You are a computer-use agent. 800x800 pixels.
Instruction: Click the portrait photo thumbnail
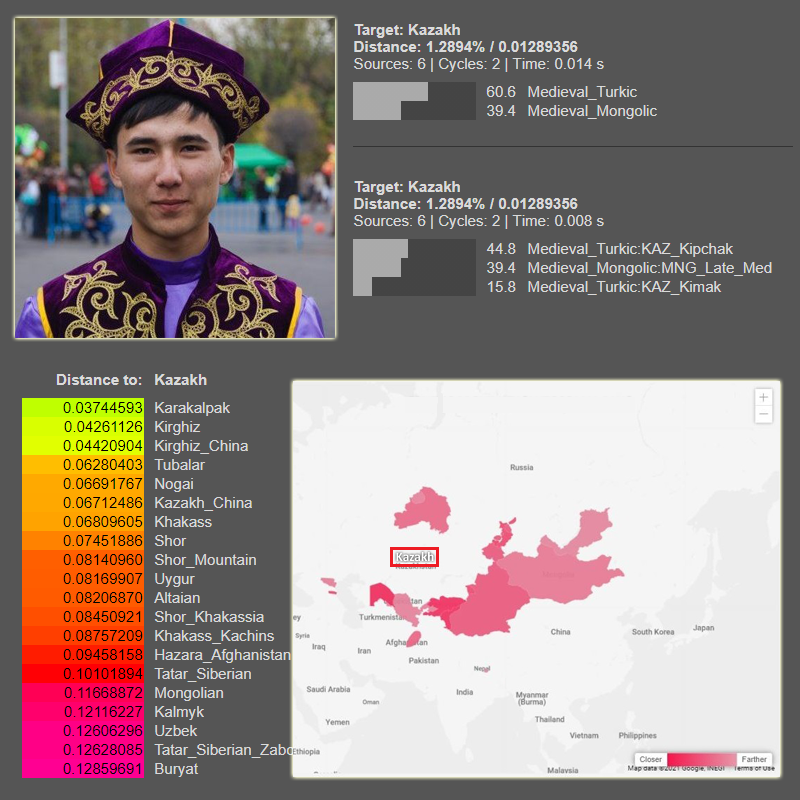click(174, 177)
